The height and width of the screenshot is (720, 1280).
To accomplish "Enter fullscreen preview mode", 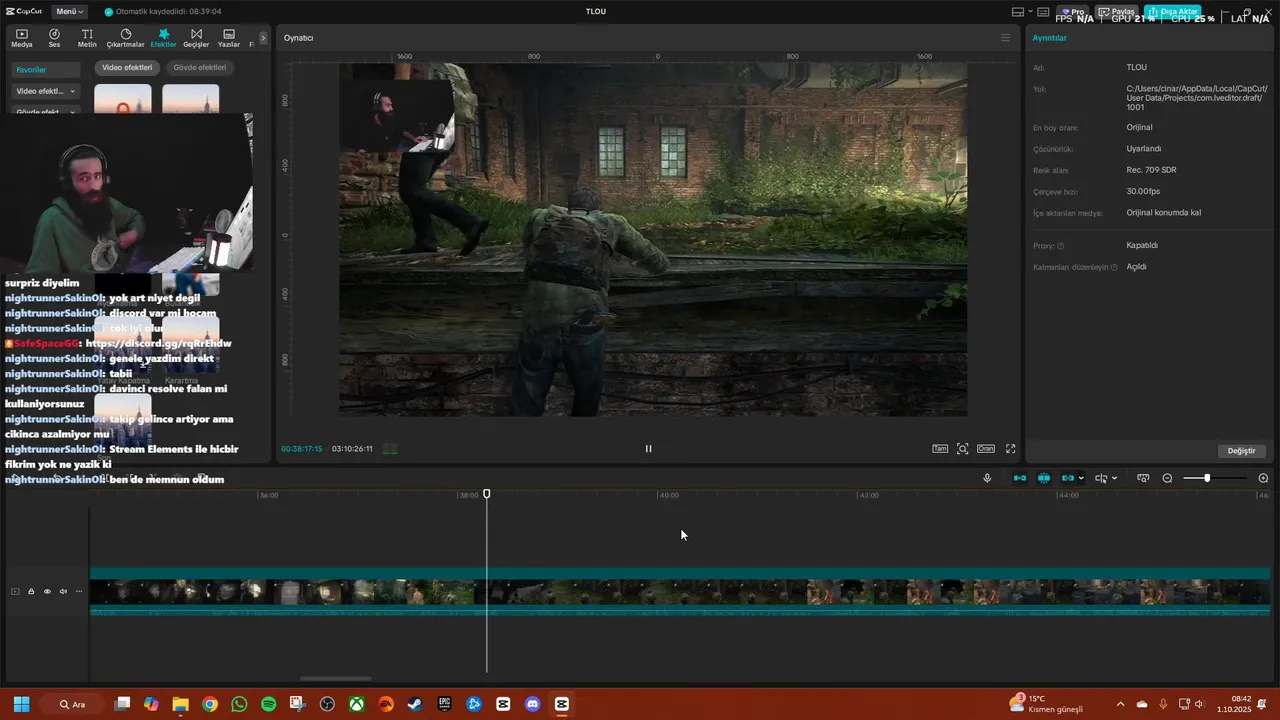I will click(x=1010, y=449).
